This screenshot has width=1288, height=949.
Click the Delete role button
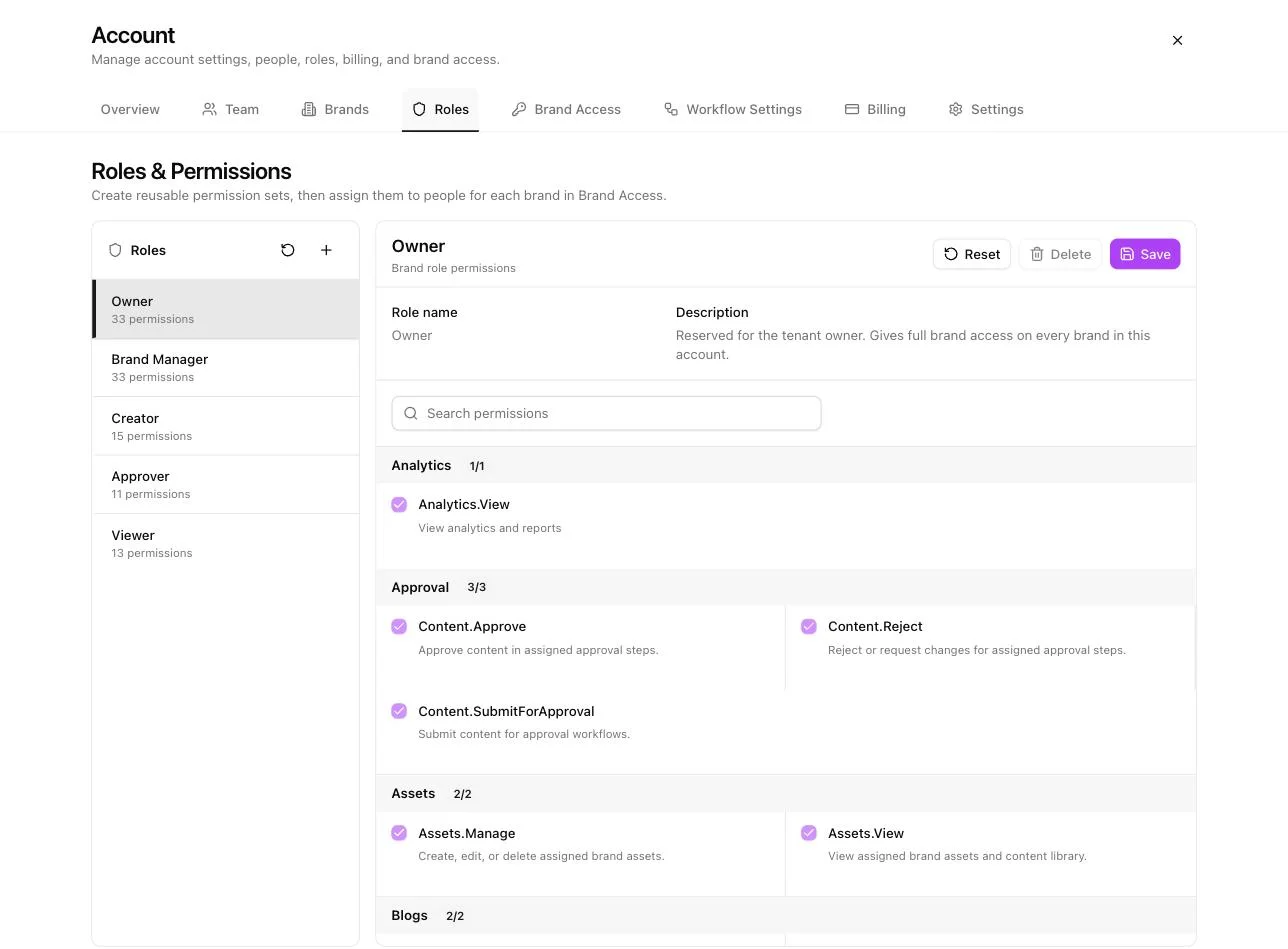pos(1060,254)
